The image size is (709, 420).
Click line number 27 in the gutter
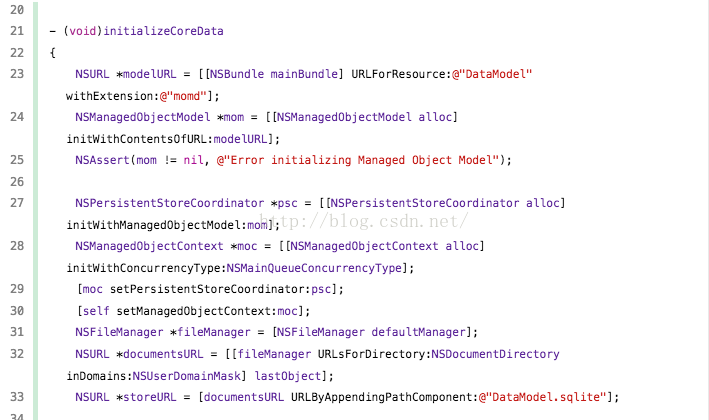[x=17, y=203]
